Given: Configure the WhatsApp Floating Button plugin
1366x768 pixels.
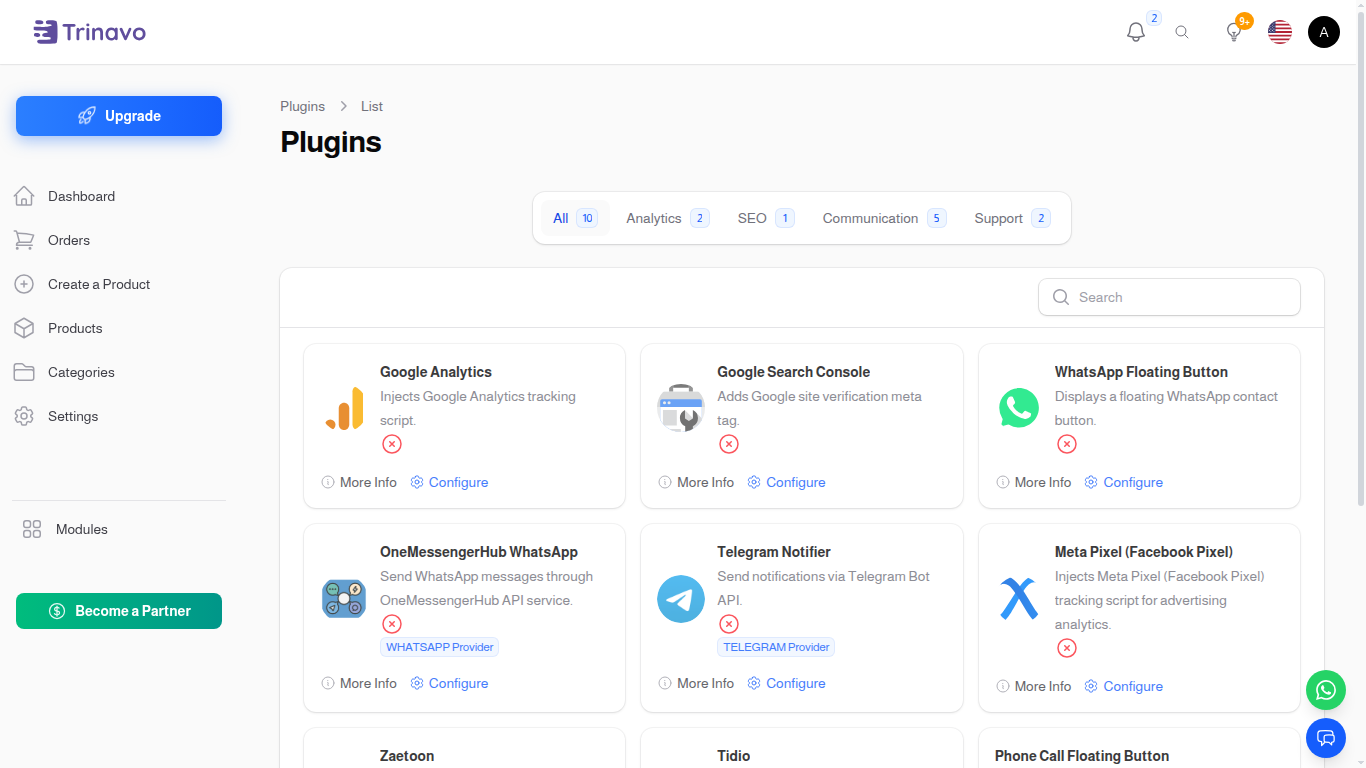Looking at the screenshot, I should [x=1124, y=482].
